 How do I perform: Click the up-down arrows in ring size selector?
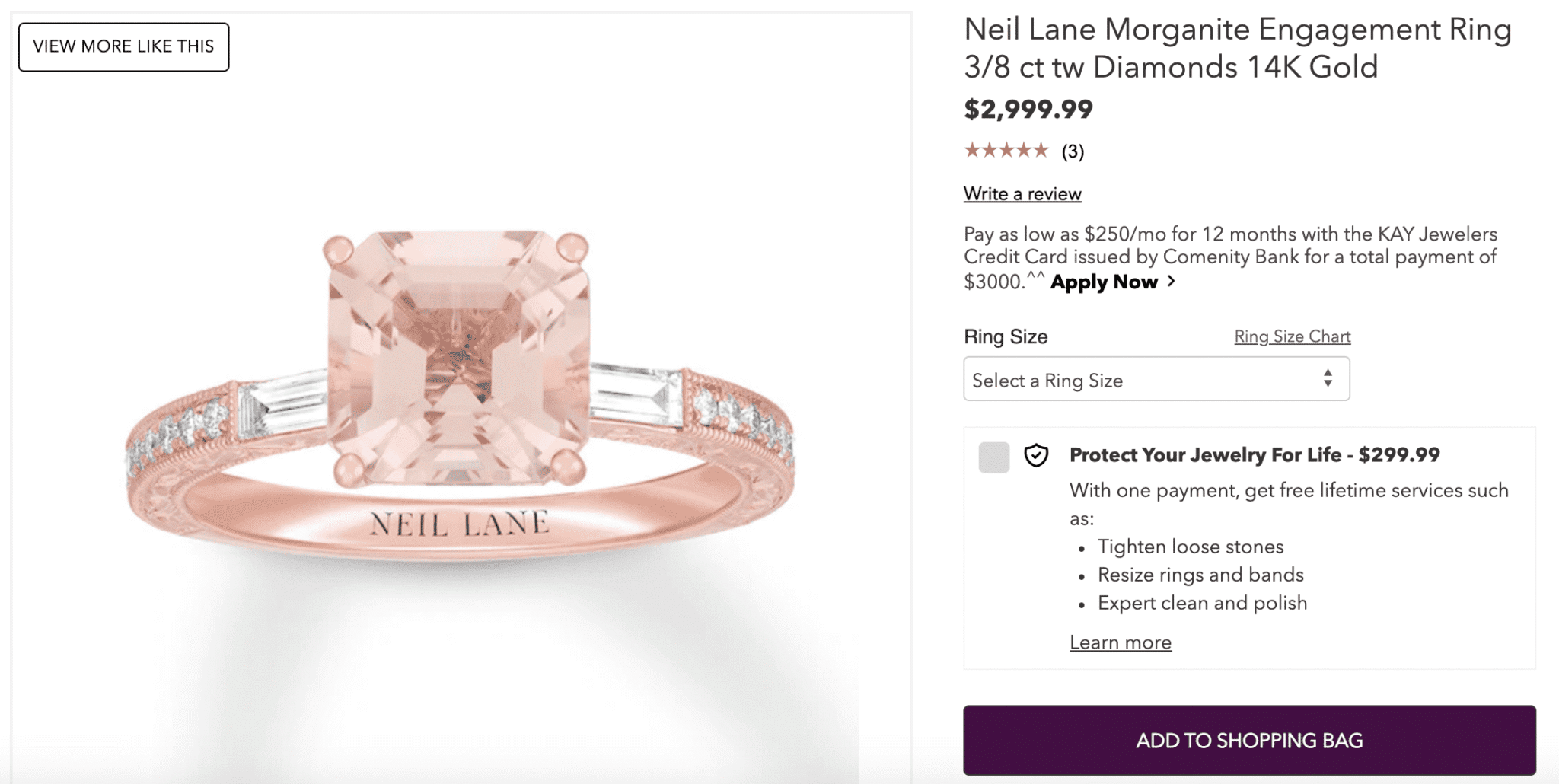click(x=1328, y=378)
